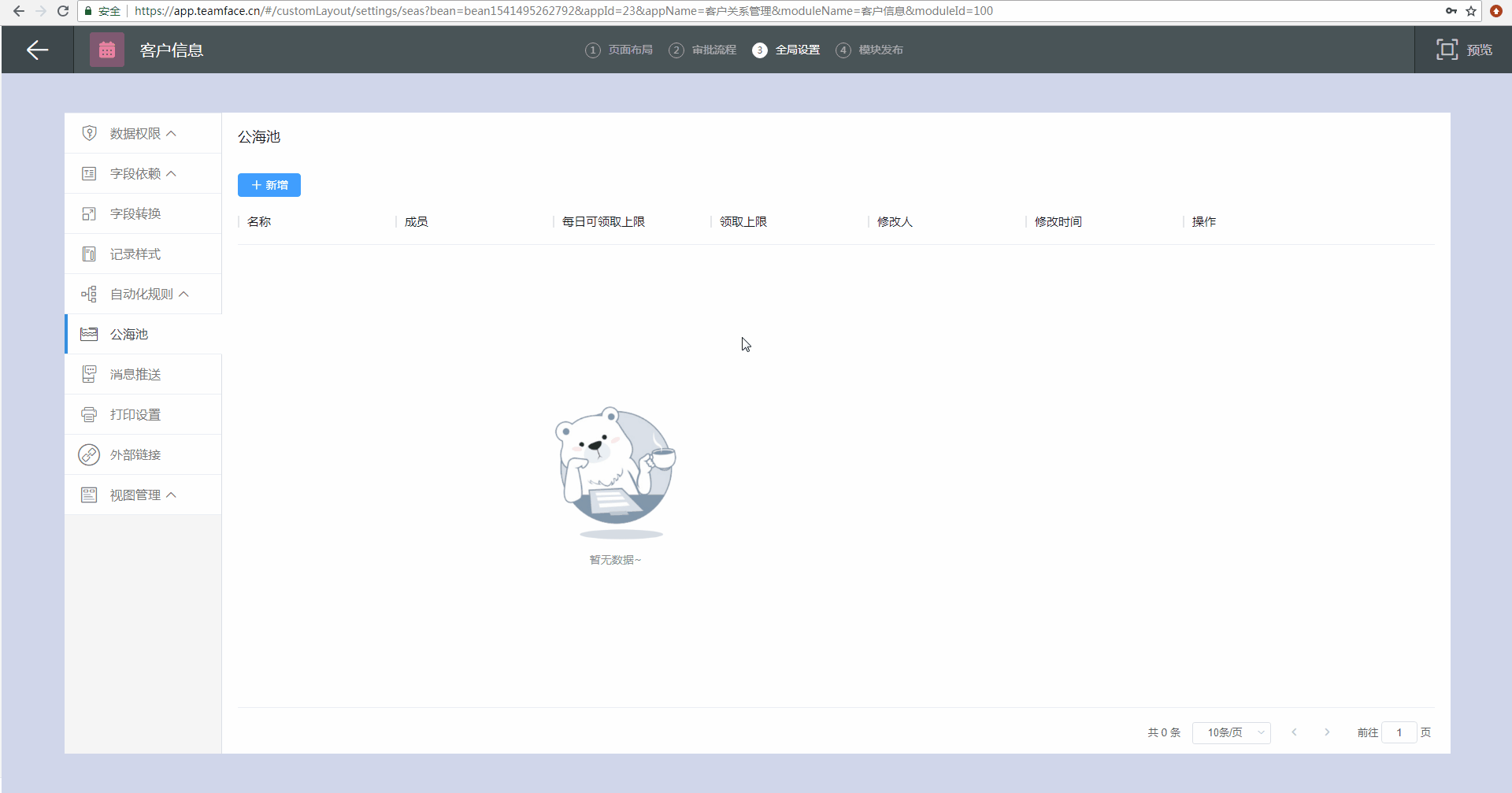The height and width of the screenshot is (793, 1512).
Task: Click the 自动化规则 flow icon
Action: click(x=89, y=294)
